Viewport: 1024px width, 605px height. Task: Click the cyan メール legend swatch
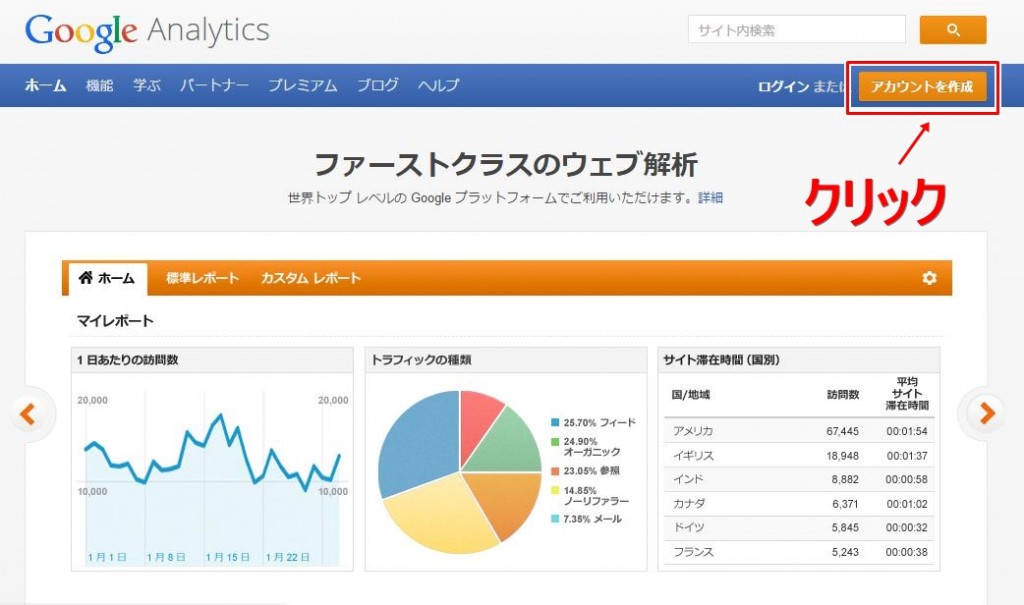coord(555,519)
